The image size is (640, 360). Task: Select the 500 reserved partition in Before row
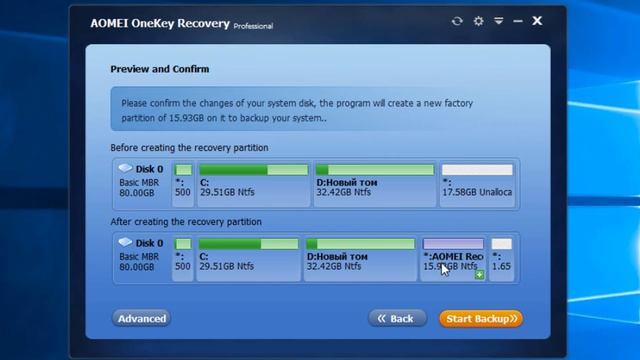(183, 183)
